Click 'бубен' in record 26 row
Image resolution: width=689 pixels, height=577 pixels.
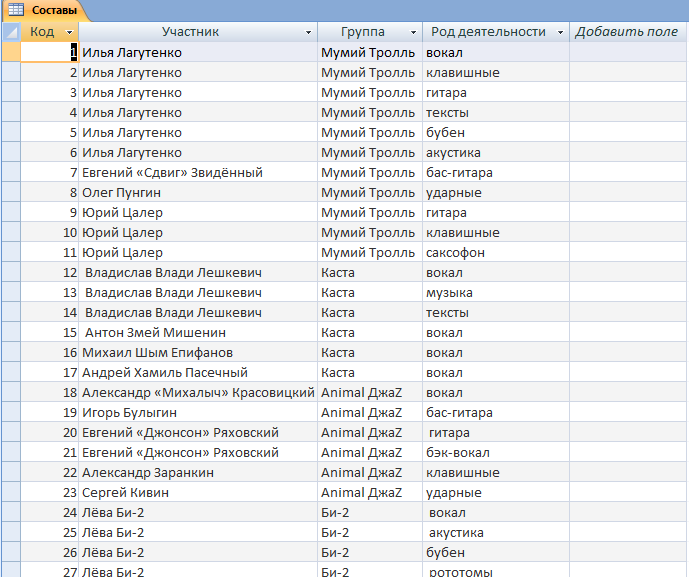[x=496, y=552]
